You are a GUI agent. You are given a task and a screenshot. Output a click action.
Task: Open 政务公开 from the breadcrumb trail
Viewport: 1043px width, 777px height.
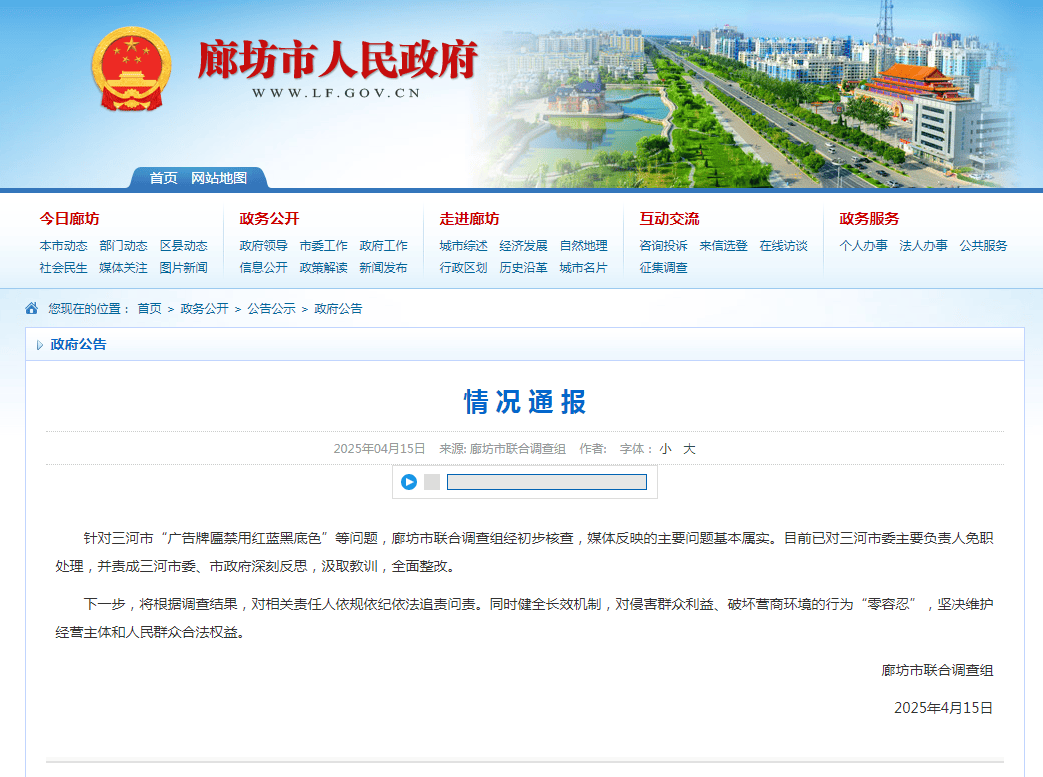tap(203, 309)
